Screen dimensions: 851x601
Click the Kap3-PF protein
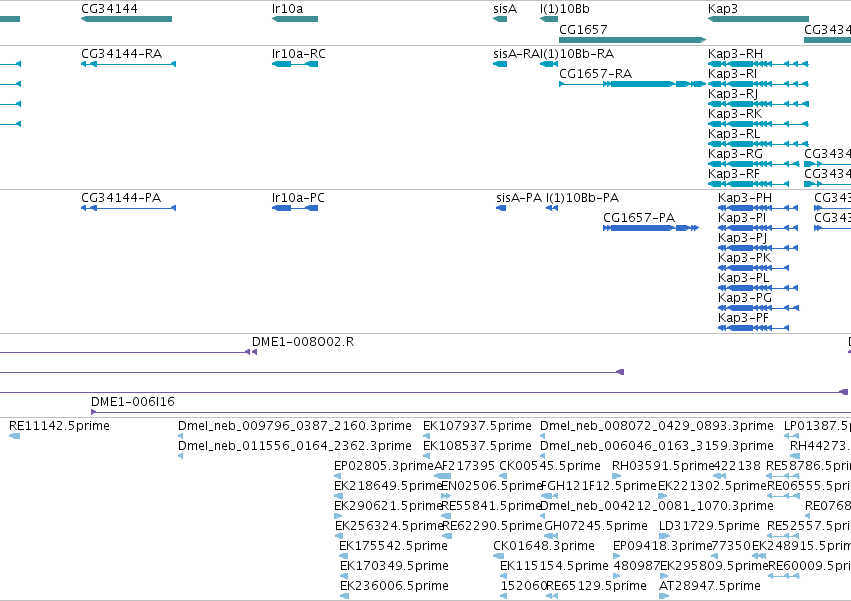[753, 328]
